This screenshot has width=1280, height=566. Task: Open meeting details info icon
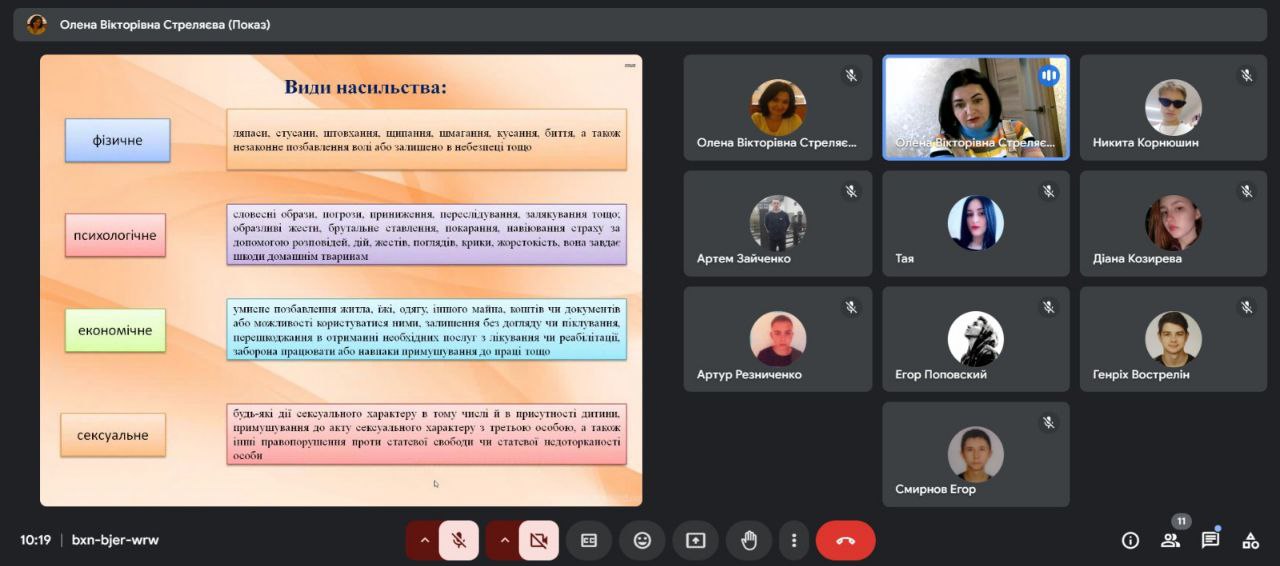(1130, 540)
